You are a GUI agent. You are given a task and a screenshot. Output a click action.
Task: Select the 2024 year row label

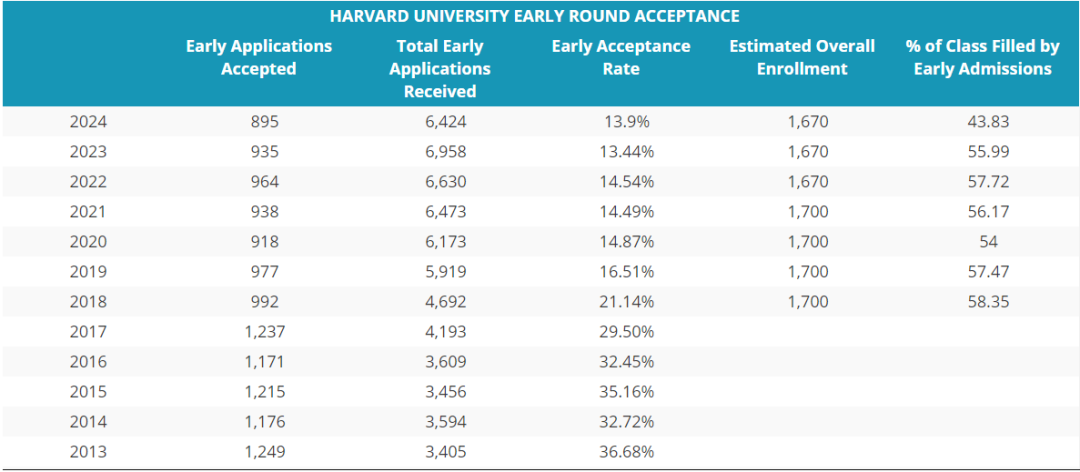[88, 122]
